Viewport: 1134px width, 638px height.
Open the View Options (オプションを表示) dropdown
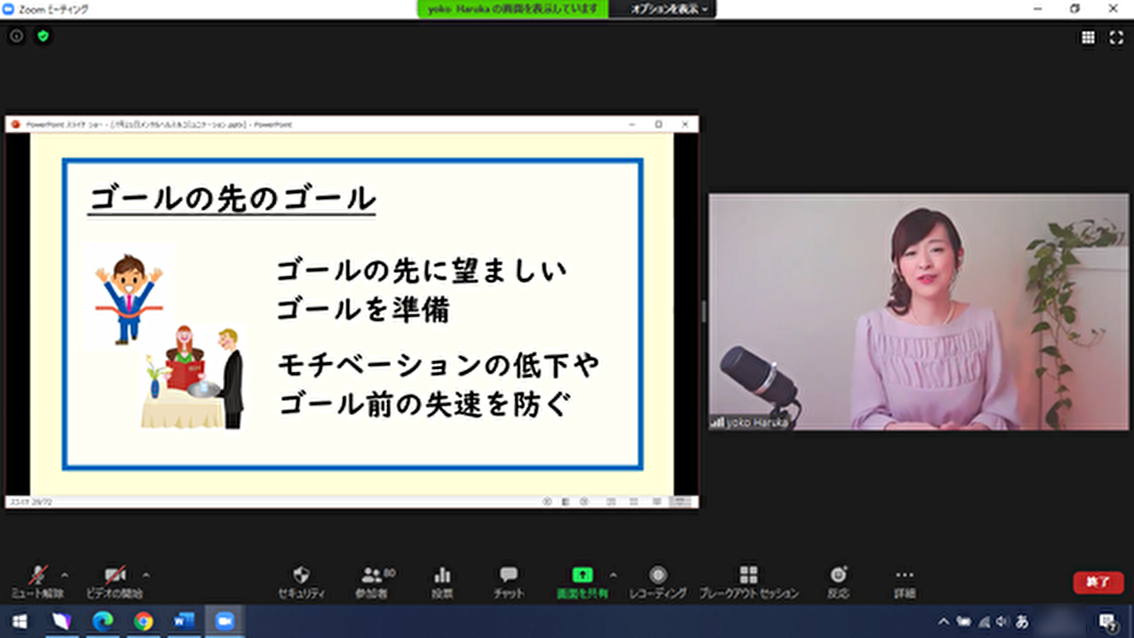(x=669, y=9)
